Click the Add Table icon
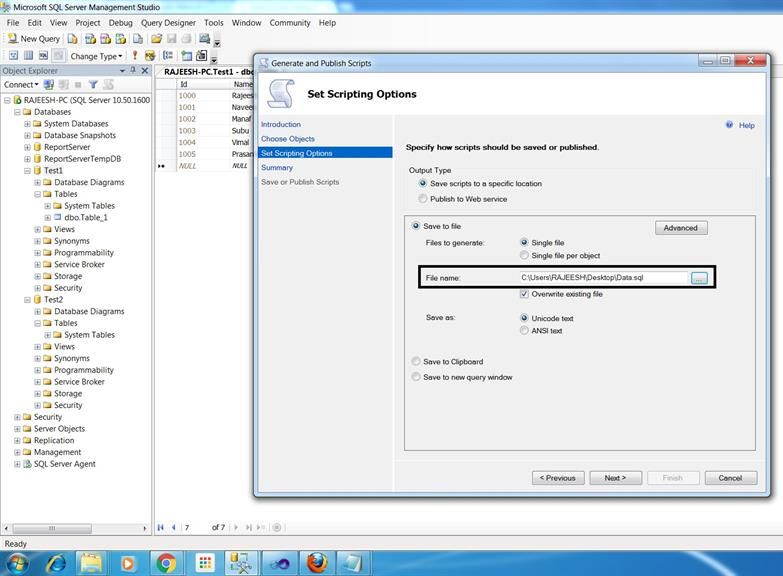This screenshot has height=576, width=783. click(x=187, y=55)
